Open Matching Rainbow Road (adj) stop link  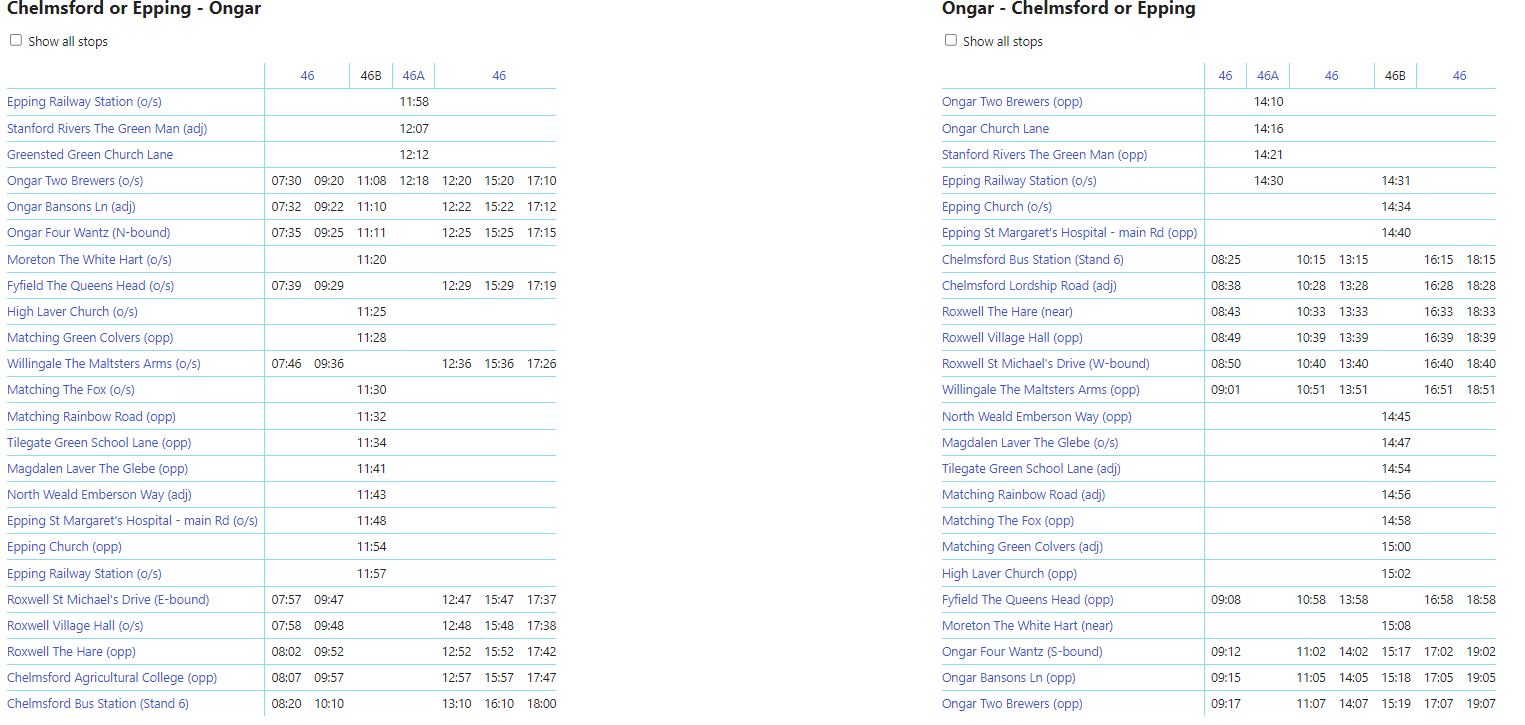click(x=1023, y=495)
